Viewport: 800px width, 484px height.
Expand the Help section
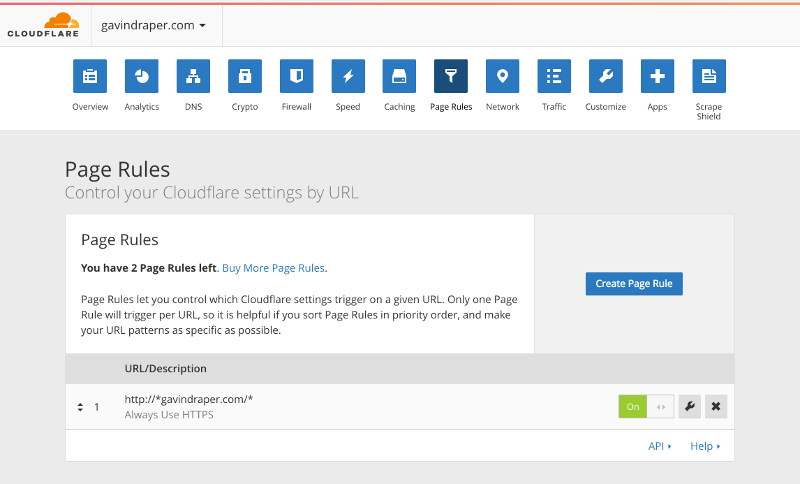point(705,446)
